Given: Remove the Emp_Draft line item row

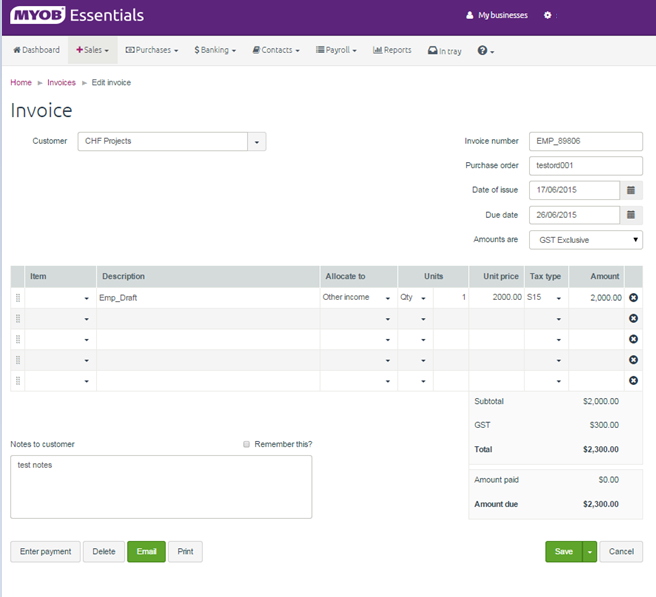Looking at the screenshot, I should [633, 298].
